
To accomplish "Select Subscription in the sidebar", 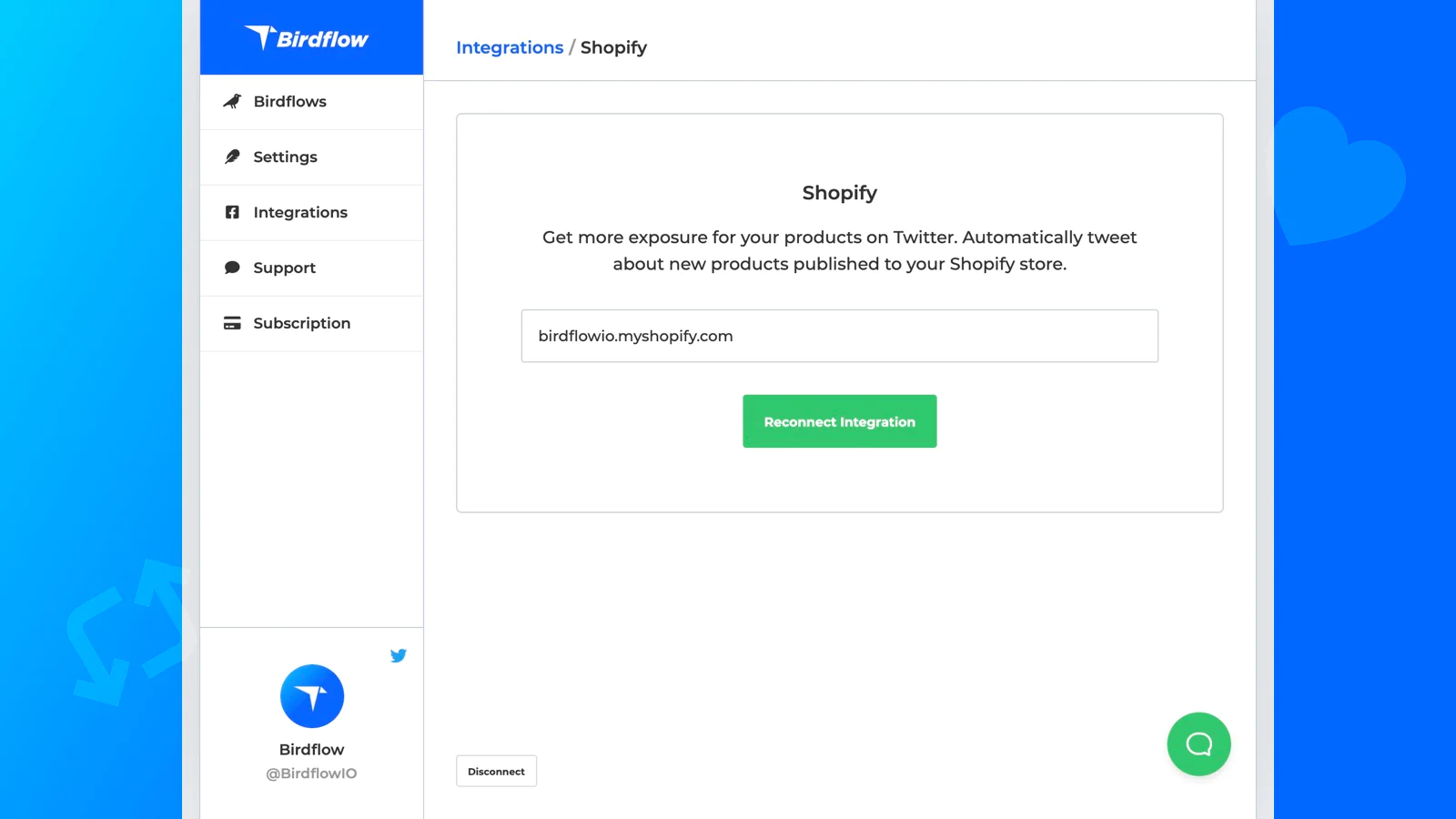I will pyautogui.click(x=311, y=324).
